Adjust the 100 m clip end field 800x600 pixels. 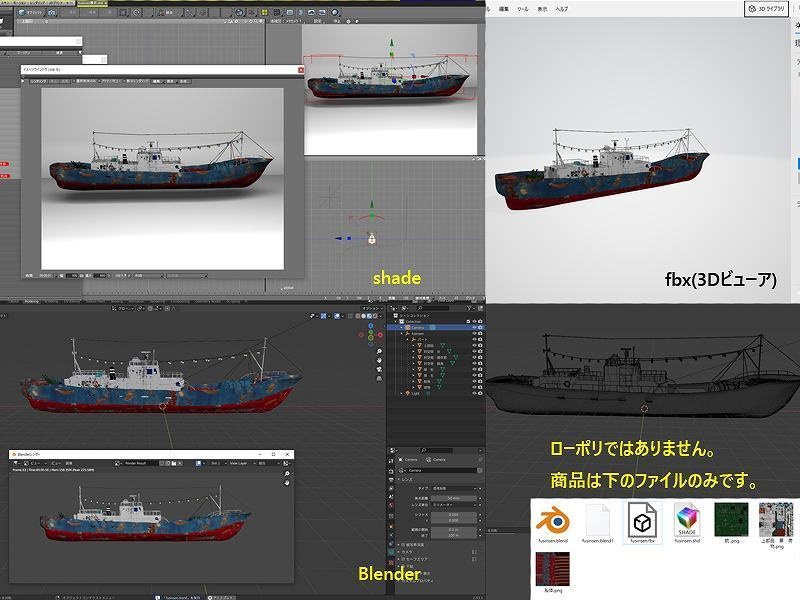coord(454,536)
